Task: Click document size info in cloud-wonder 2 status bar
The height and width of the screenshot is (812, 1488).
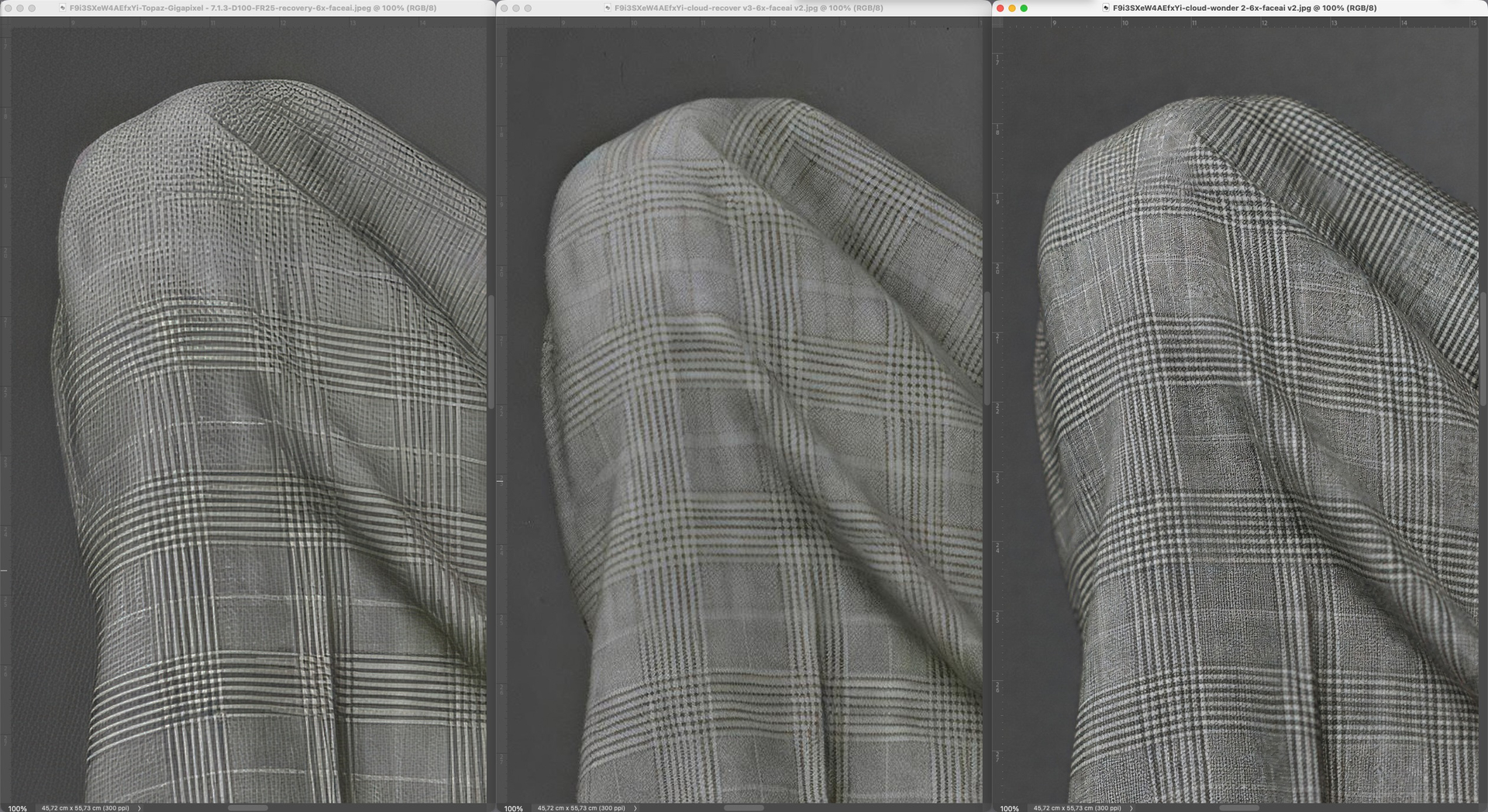Action: (x=1076, y=807)
